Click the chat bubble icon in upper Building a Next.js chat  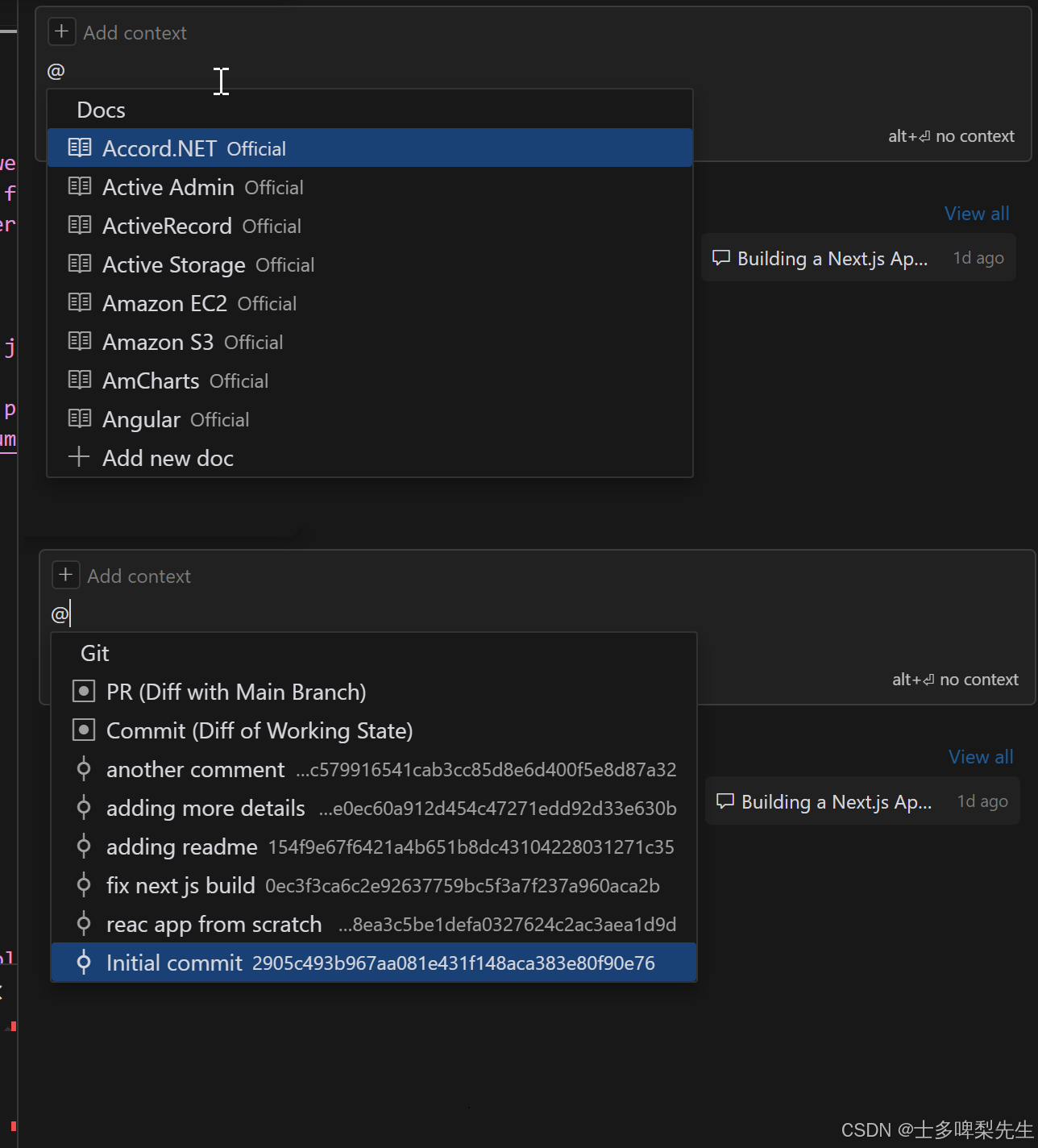tap(721, 258)
